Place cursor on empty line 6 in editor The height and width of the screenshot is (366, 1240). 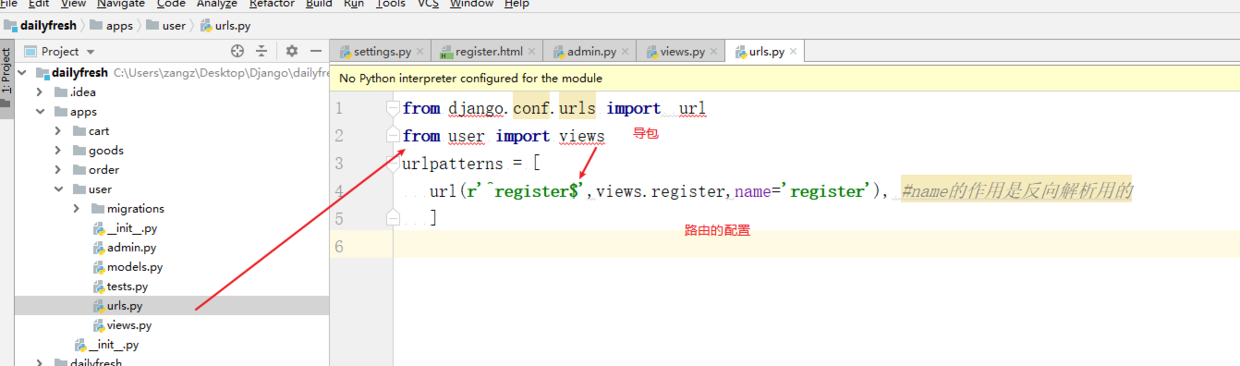pyautogui.click(x=817, y=245)
